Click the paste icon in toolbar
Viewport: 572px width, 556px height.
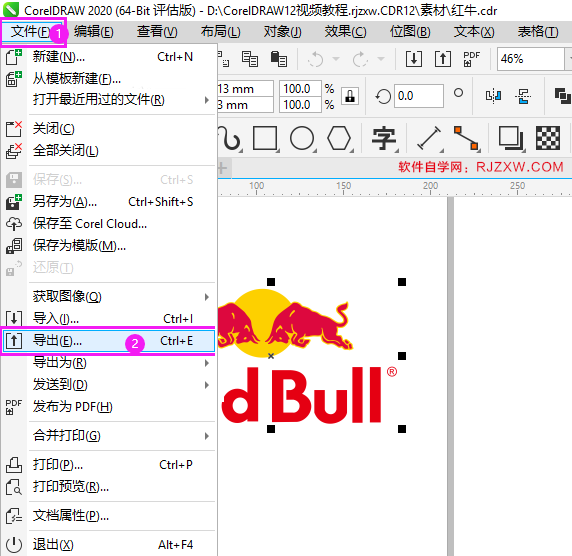point(279,59)
